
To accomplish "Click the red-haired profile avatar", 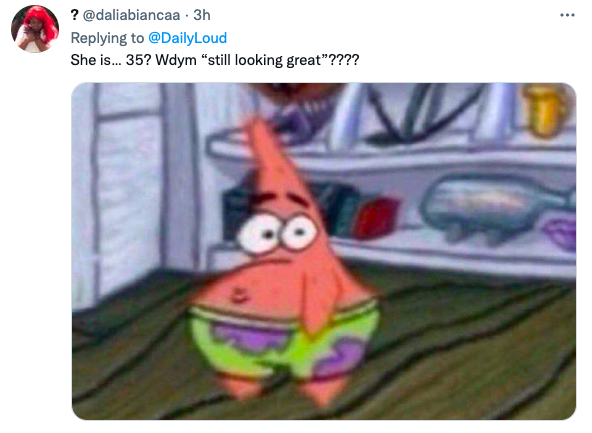I will (x=35, y=29).
